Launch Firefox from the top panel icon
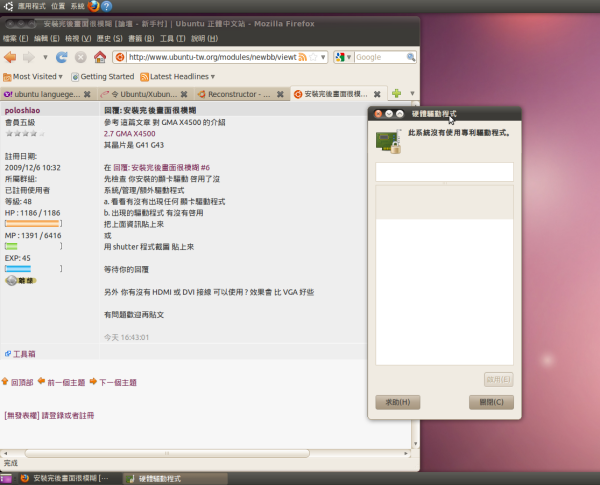The height and width of the screenshot is (485, 600). coord(93,6)
